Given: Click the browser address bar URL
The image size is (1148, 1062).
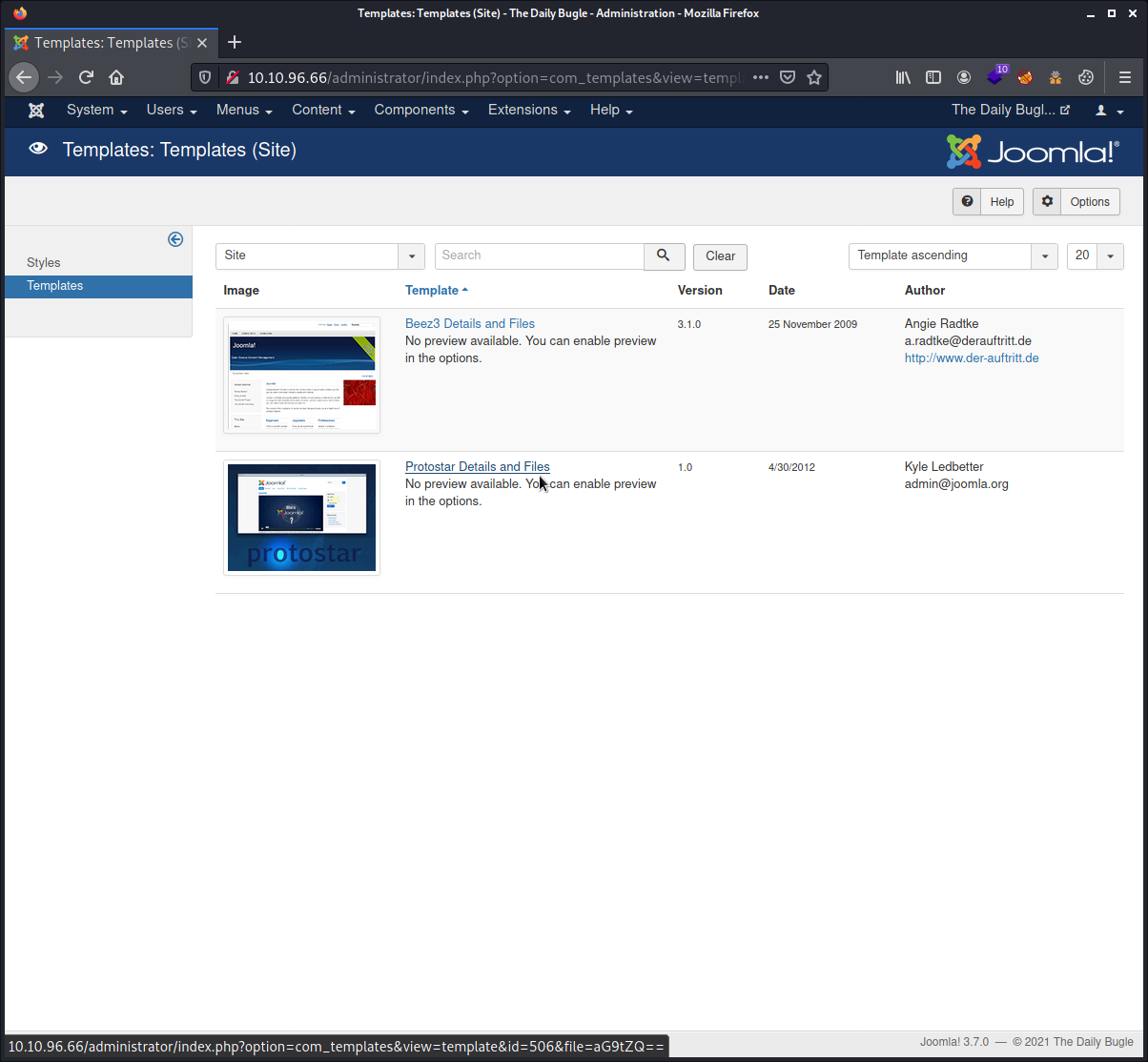Looking at the screenshot, I should [x=496, y=77].
